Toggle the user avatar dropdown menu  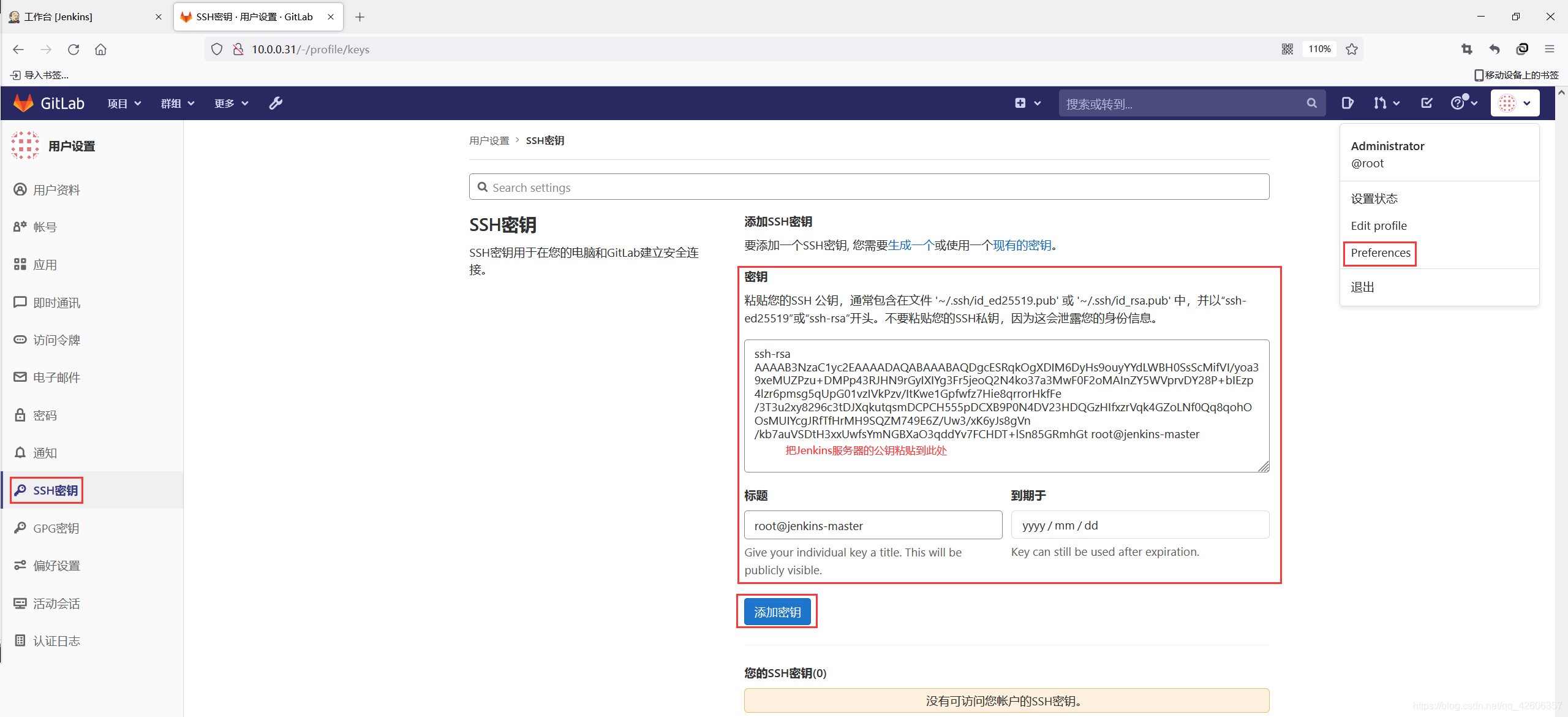[1515, 103]
